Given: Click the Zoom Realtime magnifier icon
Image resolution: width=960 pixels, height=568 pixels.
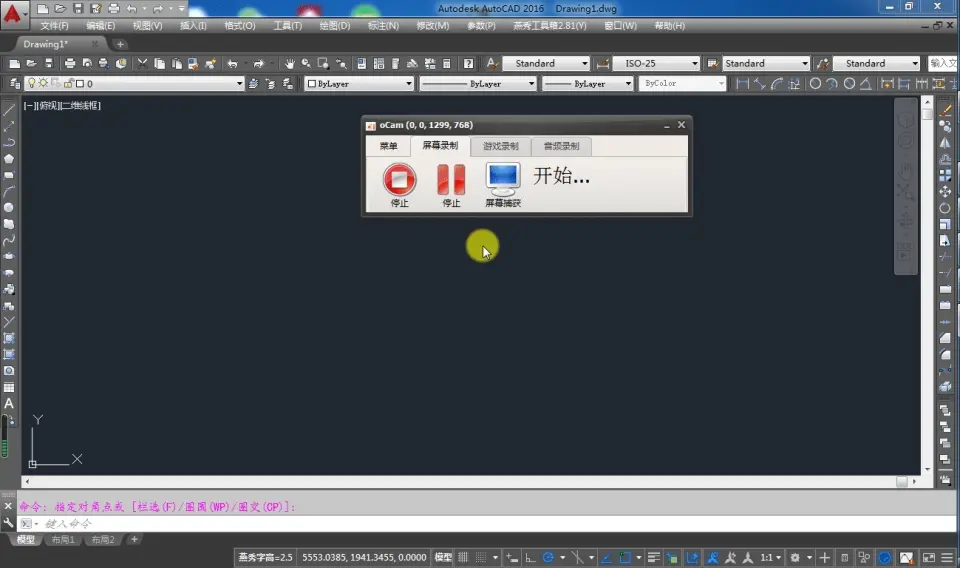Looking at the screenshot, I should pyautogui.click(x=306, y=64).
